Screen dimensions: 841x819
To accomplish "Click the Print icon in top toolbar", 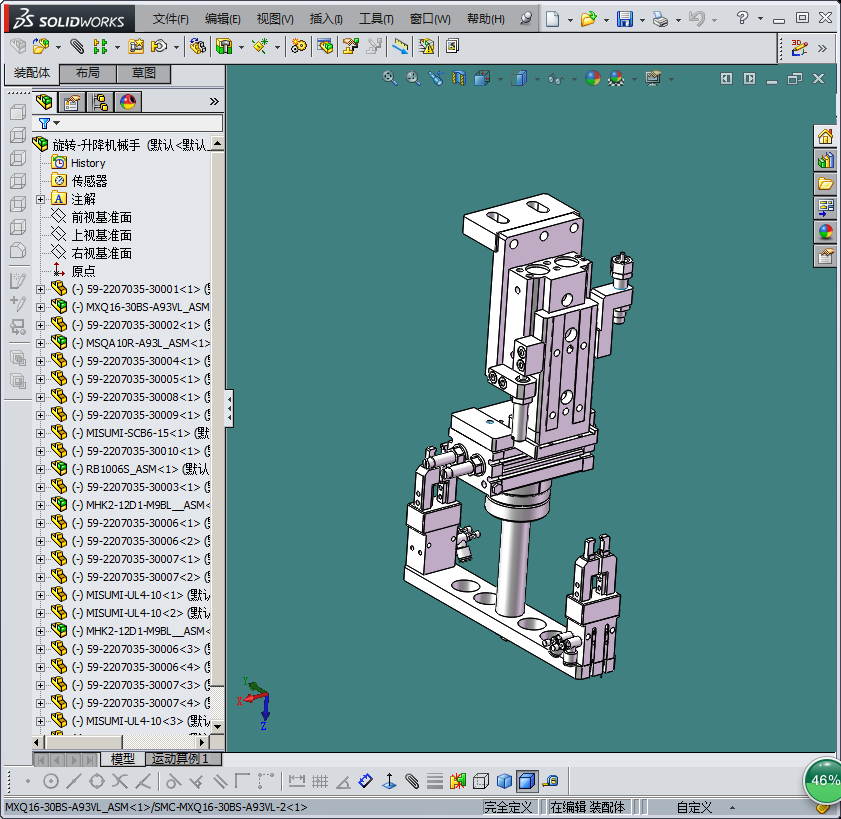I will (659, 19).
